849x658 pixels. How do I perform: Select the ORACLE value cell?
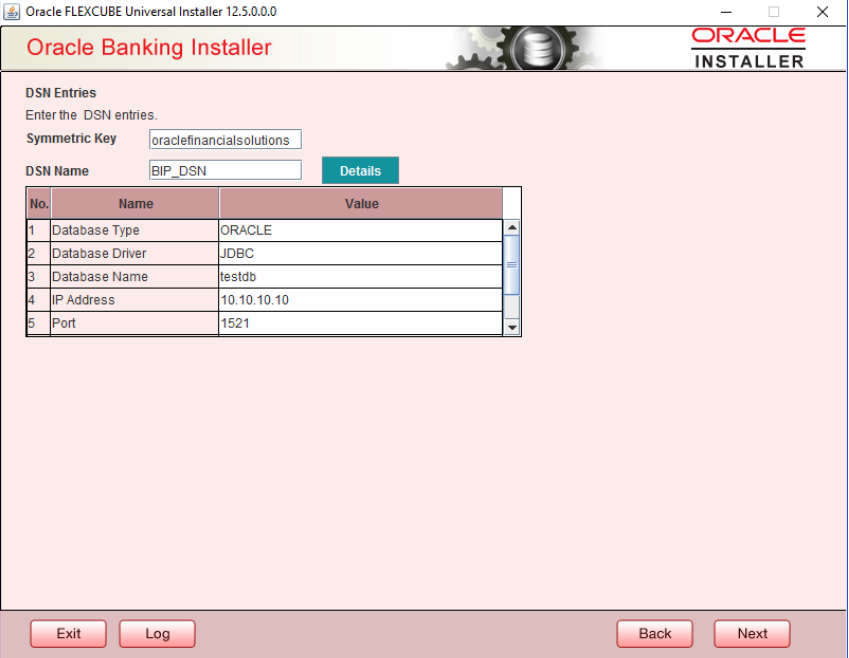pos(361,230)
